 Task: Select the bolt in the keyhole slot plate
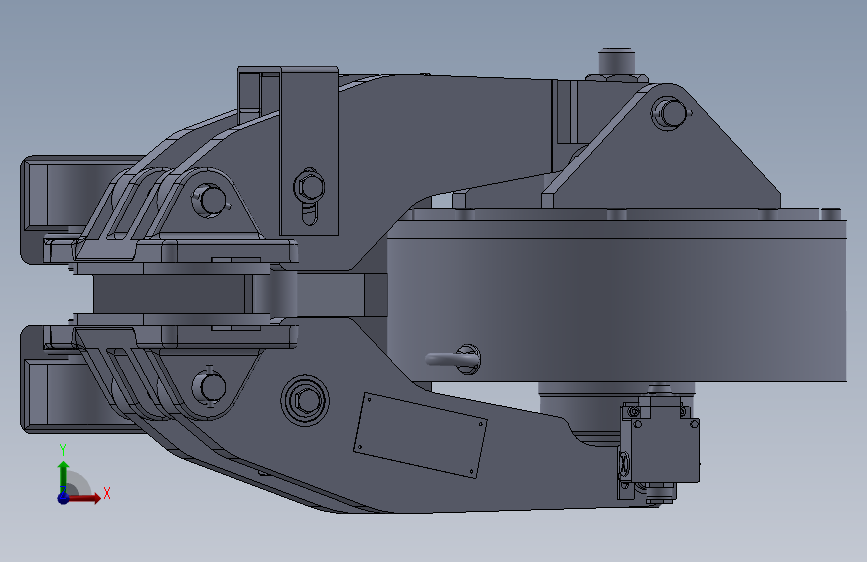[x=310, y=187]
